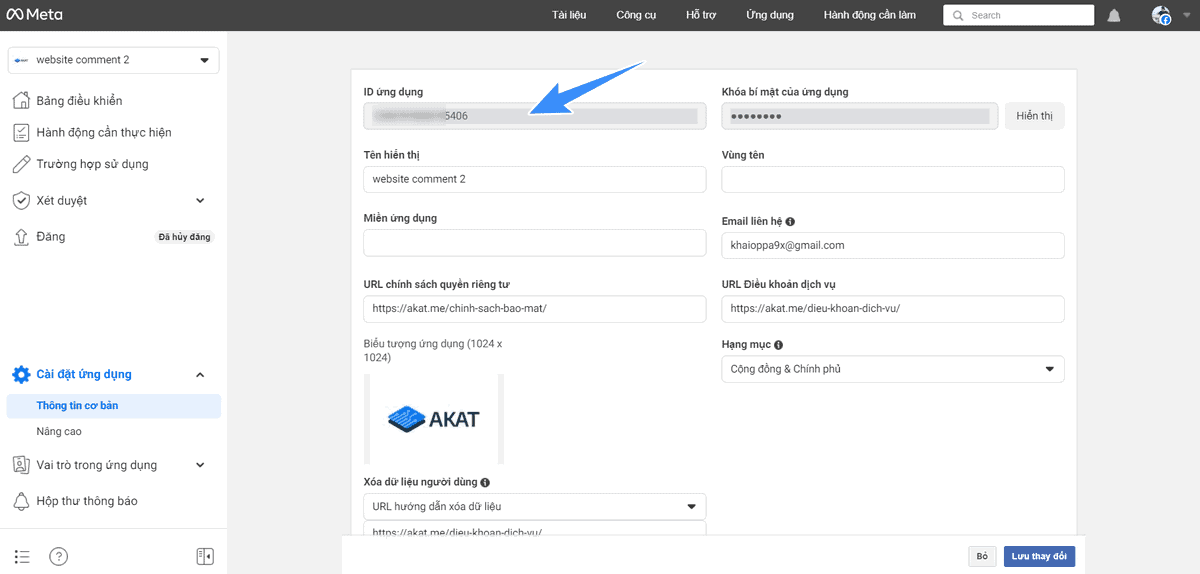Screen dimensions: 1200x574
Task: Open the Công cụ menu
Action: point(636,15)
